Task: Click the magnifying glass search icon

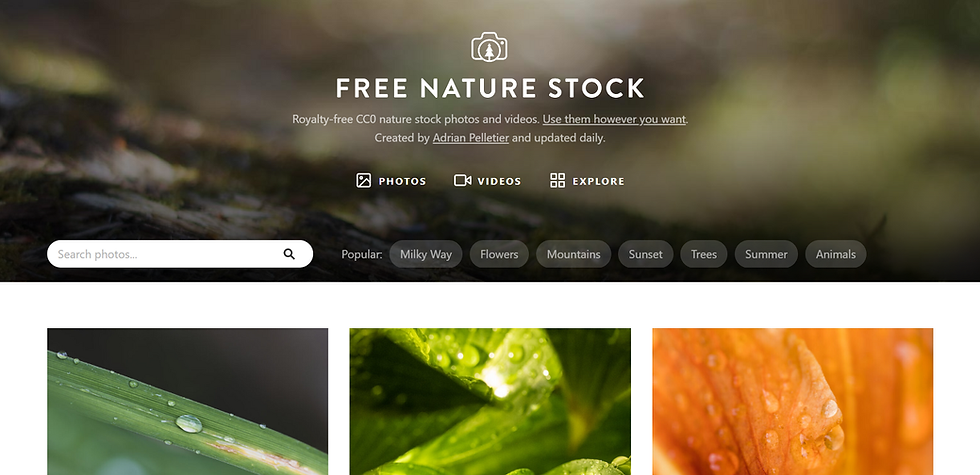Action: [x=289, y=254]
